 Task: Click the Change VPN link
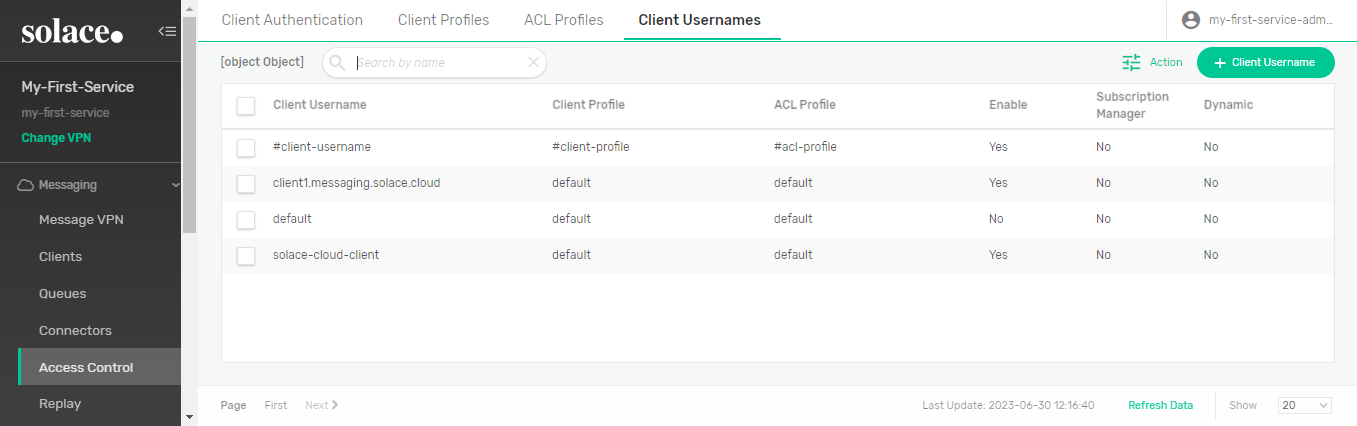click(56, 138)
